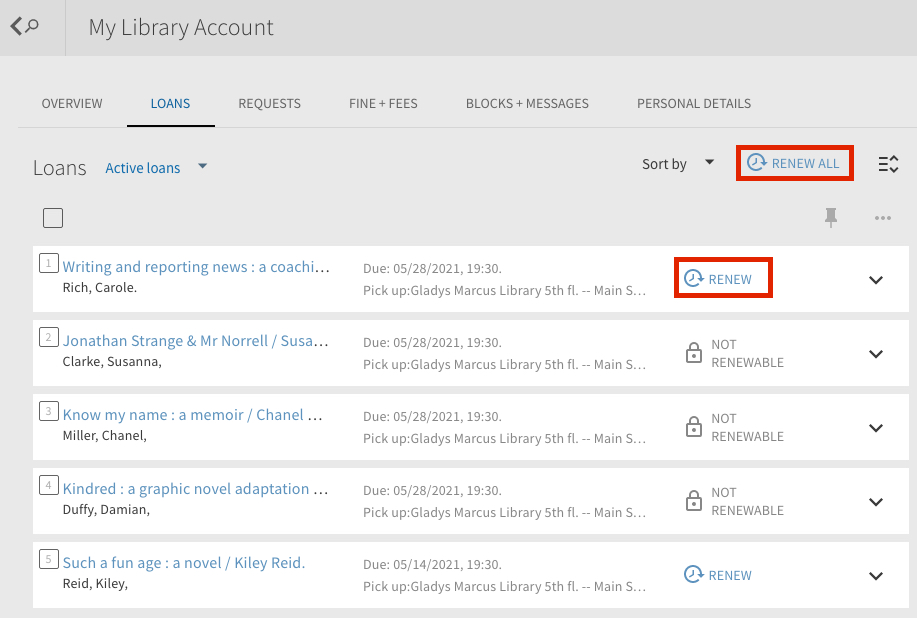Tick the select-all loans checkbox
Image resolution: width=917 pixels, height=618 pixels.
53,218
